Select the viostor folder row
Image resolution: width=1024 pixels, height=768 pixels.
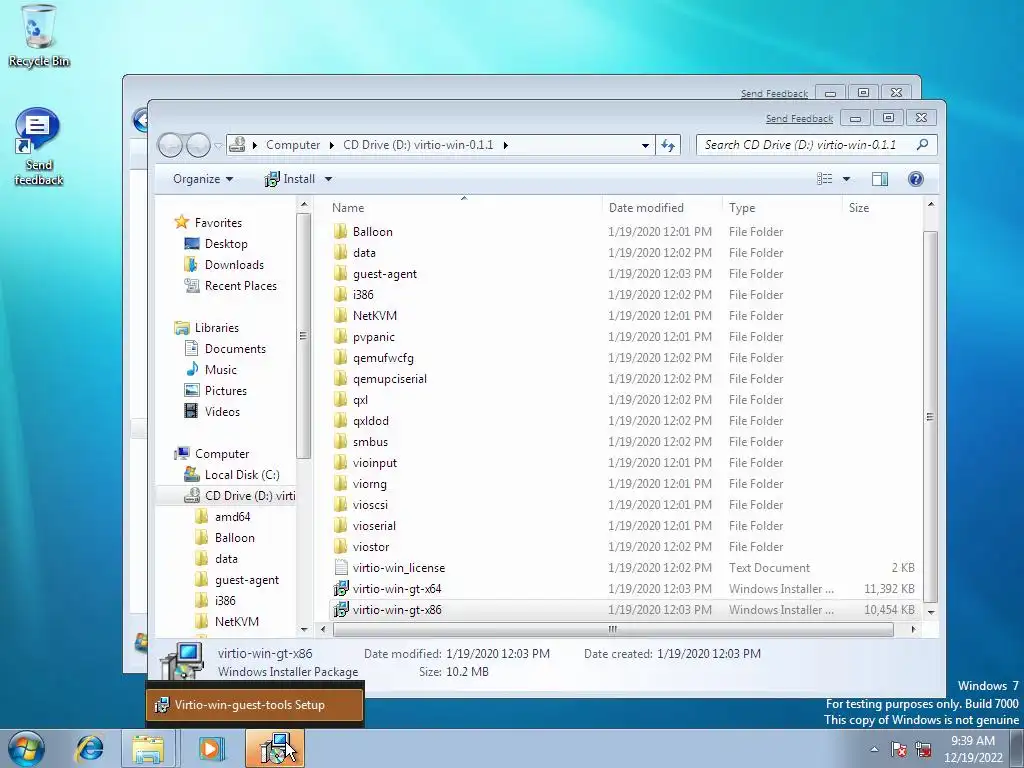[x=624, y=547]
